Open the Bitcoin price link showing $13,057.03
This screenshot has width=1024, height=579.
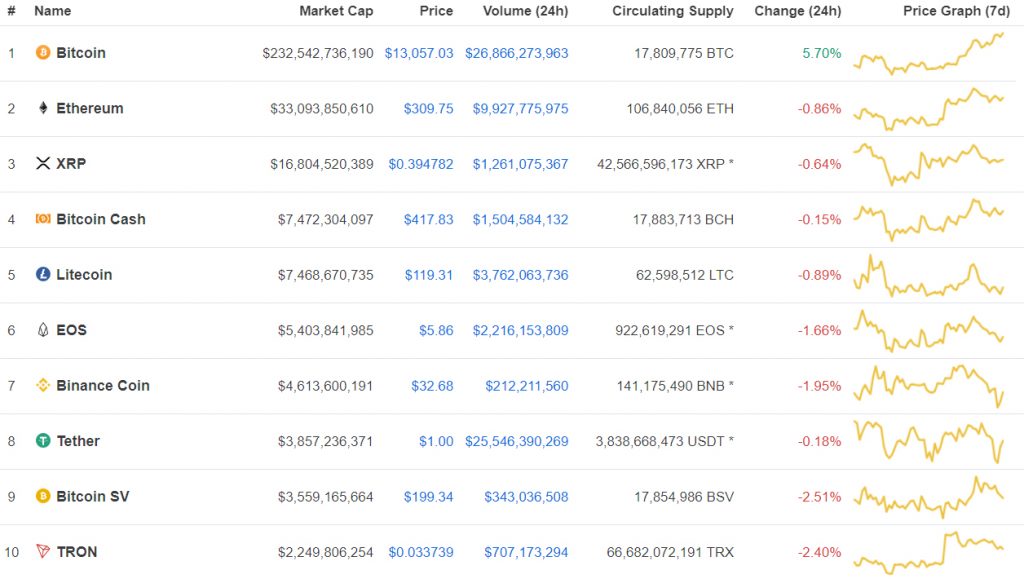click(x=421, y=53)
